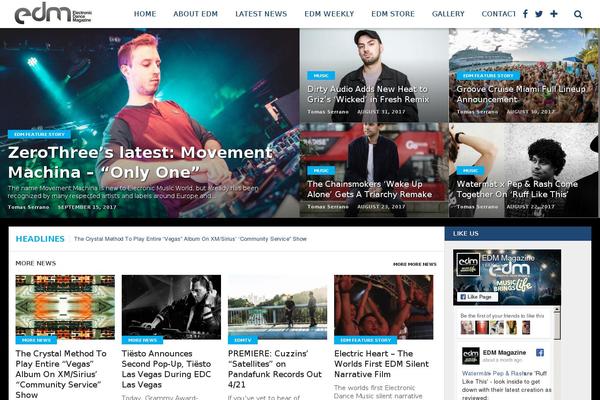600x400 pixels.
Task: Click the Facebook Like Page button
Action: point(477,297)
